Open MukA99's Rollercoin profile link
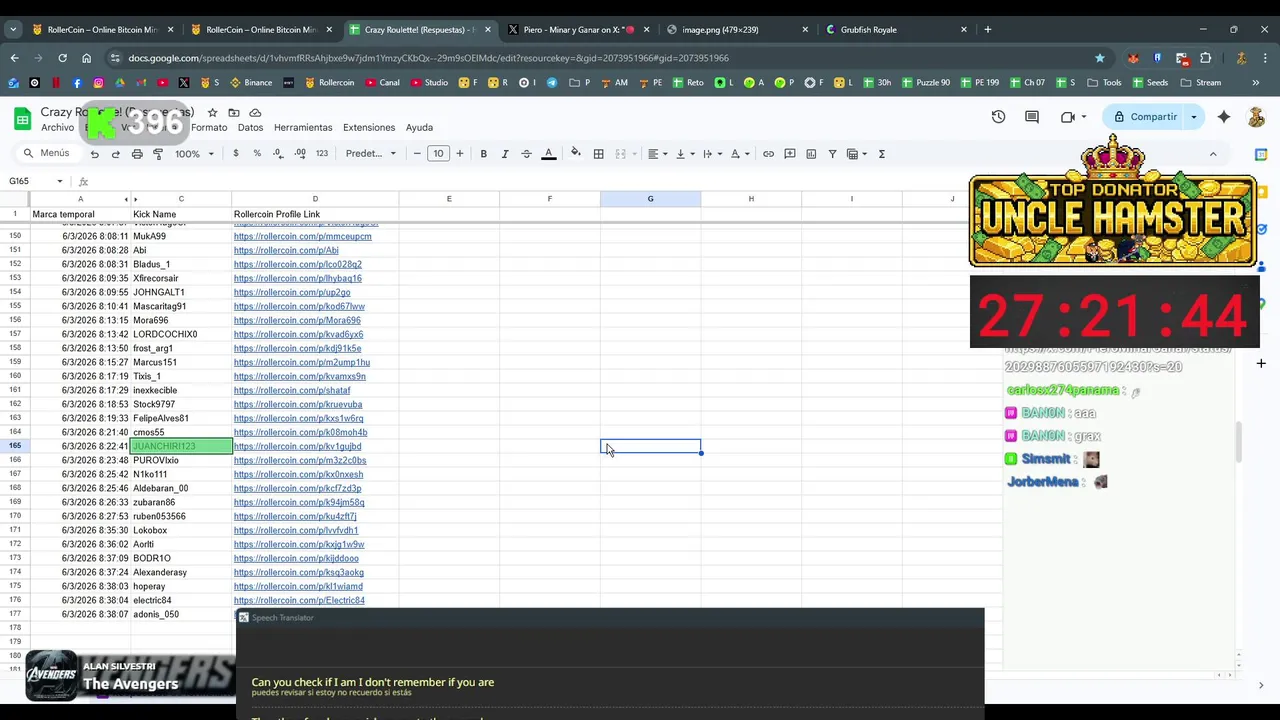This screenshot has height=720, width=1280. (x=303, y=237)
